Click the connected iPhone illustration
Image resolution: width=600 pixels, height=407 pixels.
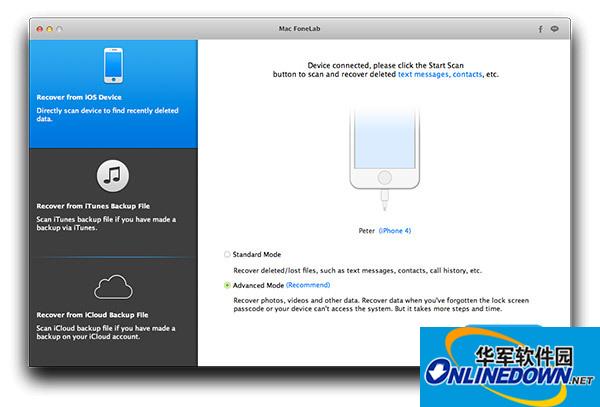(385, 159)
